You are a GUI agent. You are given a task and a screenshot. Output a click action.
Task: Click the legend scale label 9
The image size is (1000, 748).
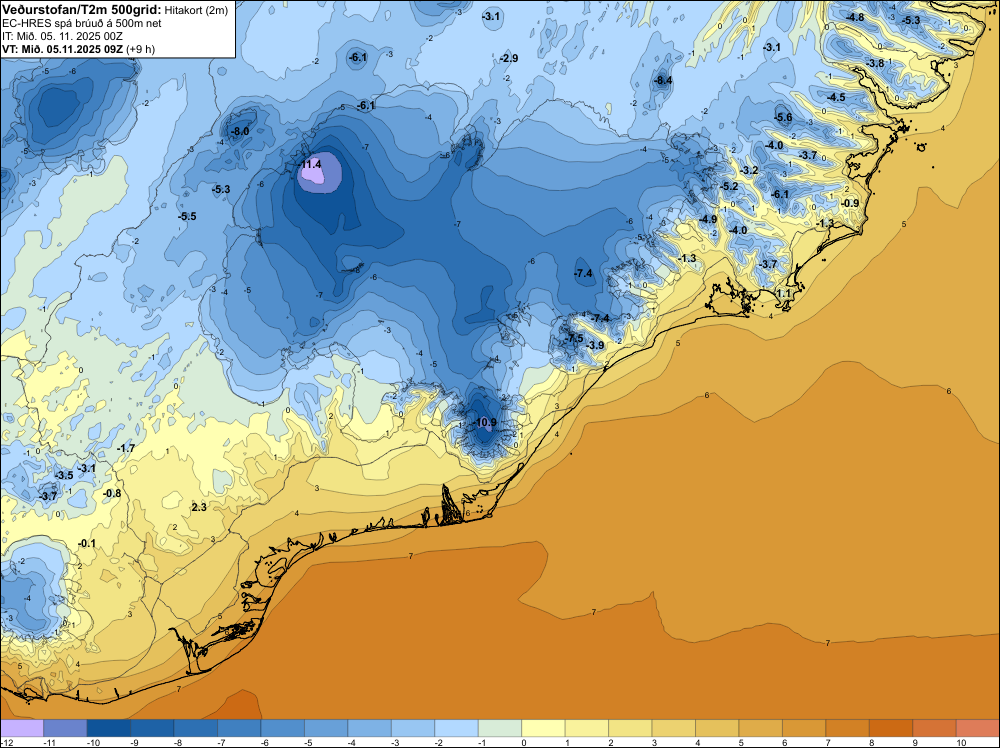pyautogui.click(x=914, y=742)
